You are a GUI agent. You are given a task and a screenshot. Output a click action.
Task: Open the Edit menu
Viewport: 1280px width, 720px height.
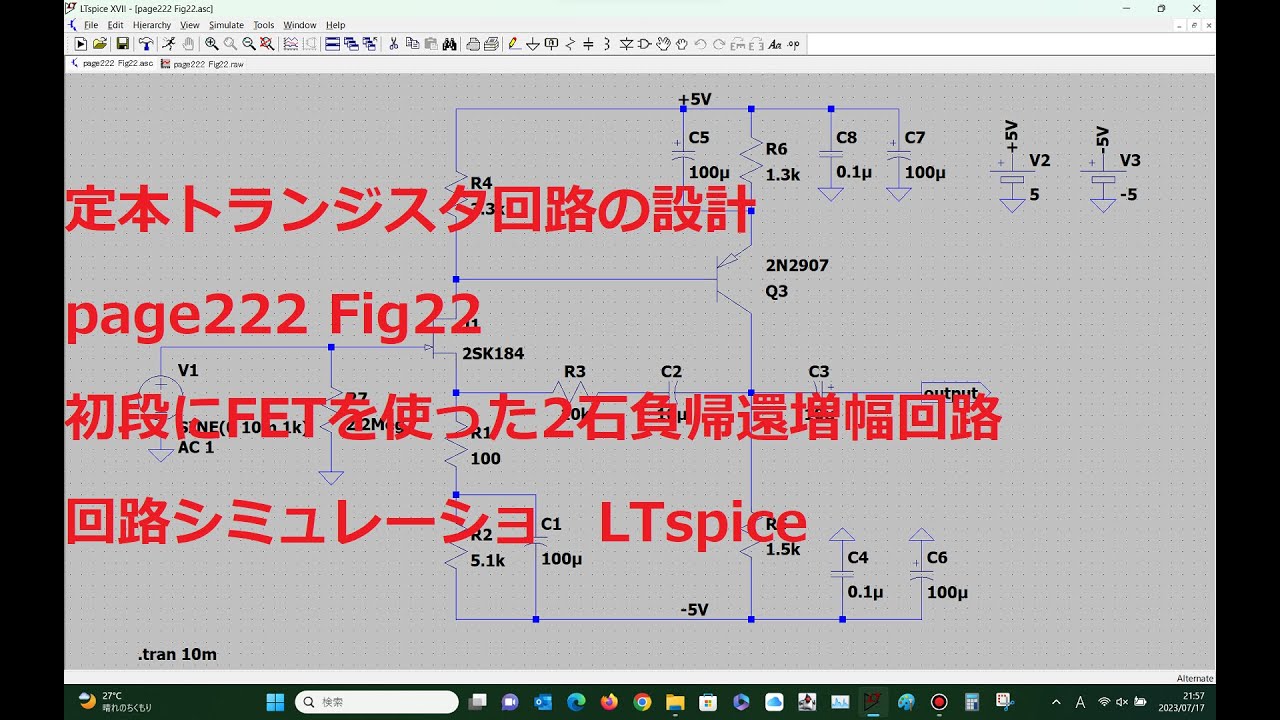coord(116,25)
